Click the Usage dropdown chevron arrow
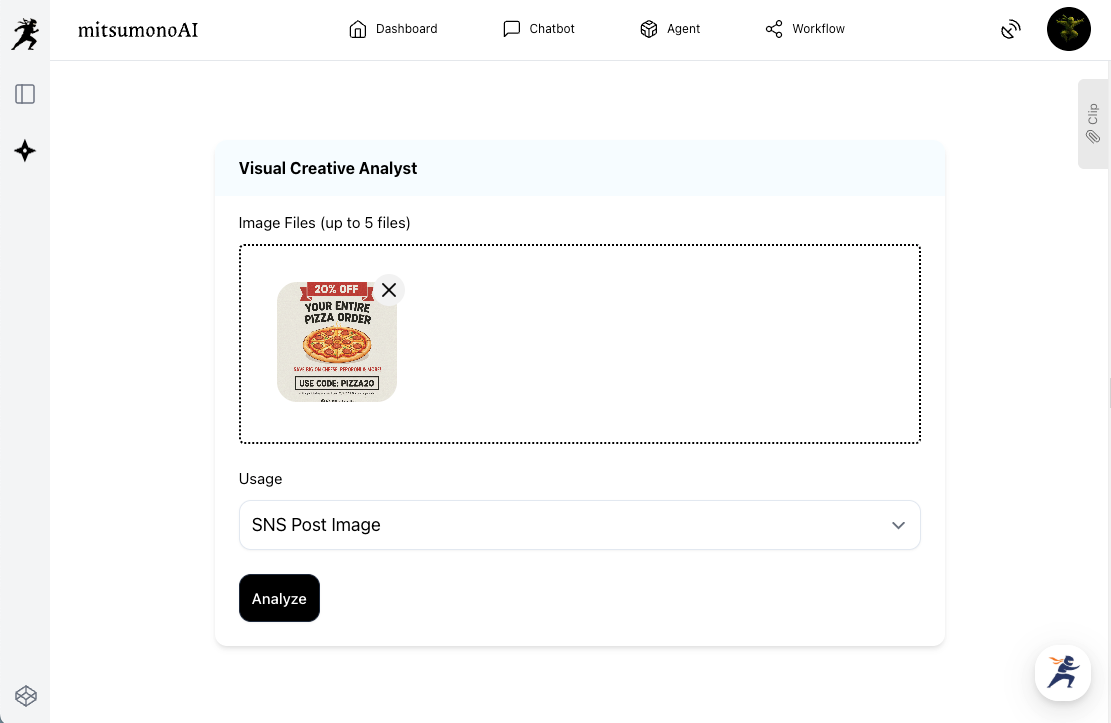 pyautogui.click(x=898, y=525)
